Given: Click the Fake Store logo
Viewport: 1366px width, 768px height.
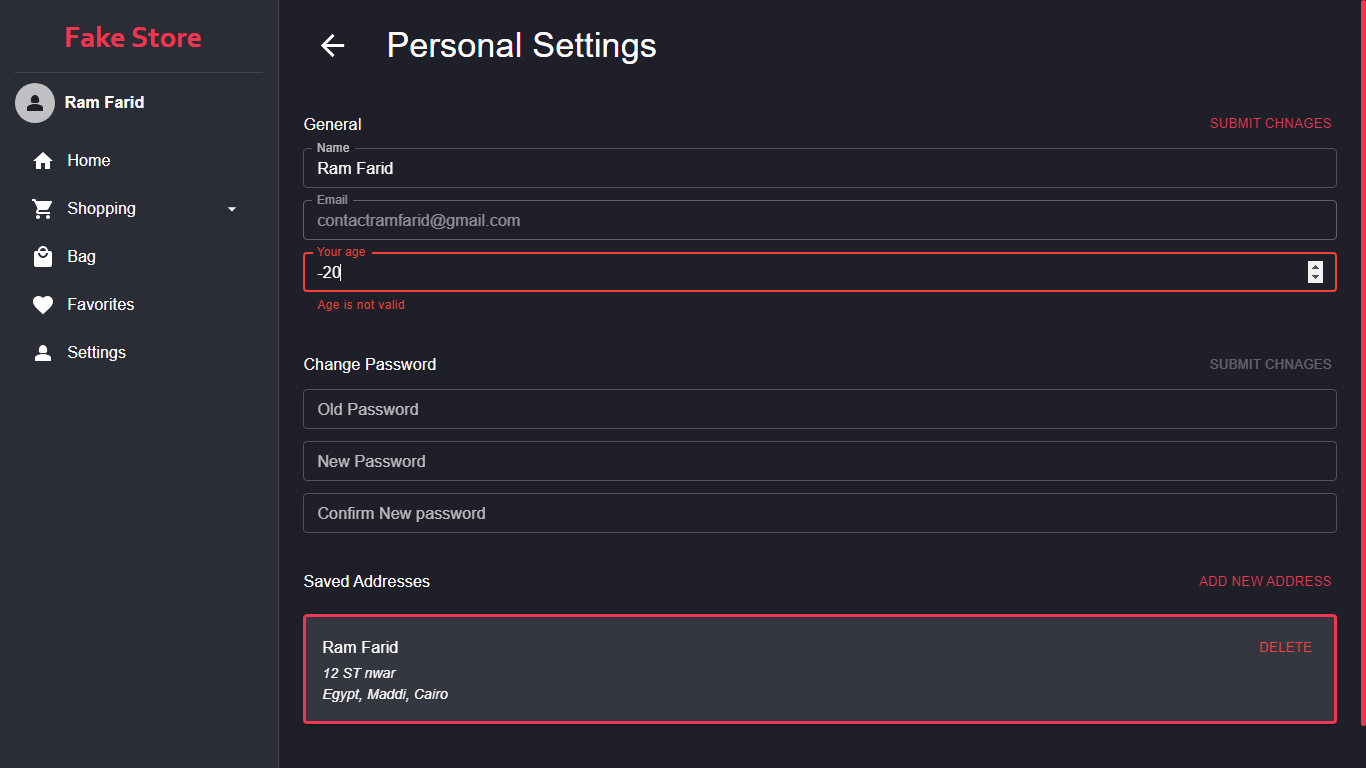Looking at the screenshot, I should tap(133, 38).
